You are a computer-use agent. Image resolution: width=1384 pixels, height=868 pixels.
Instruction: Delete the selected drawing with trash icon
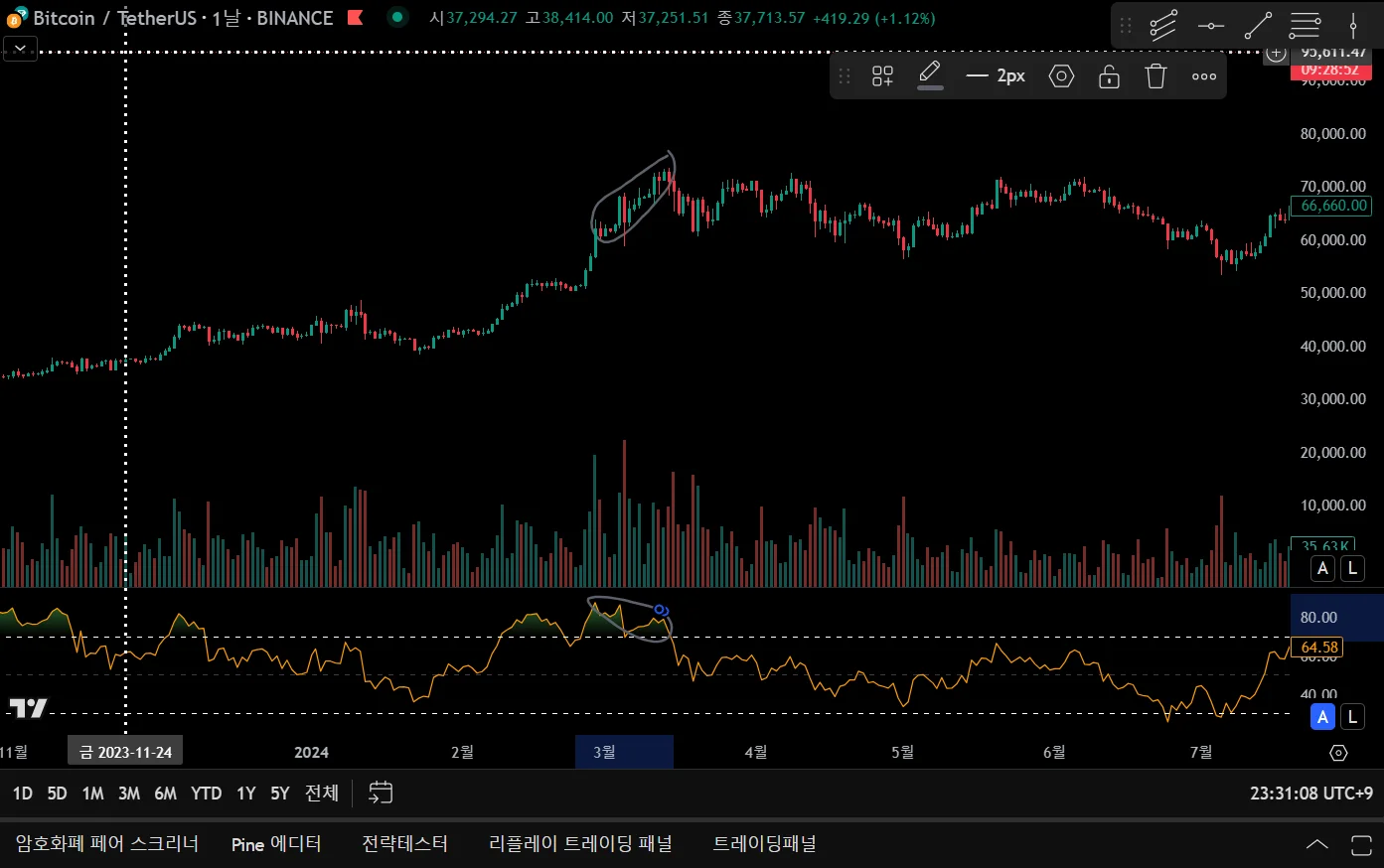[1155, 76]
